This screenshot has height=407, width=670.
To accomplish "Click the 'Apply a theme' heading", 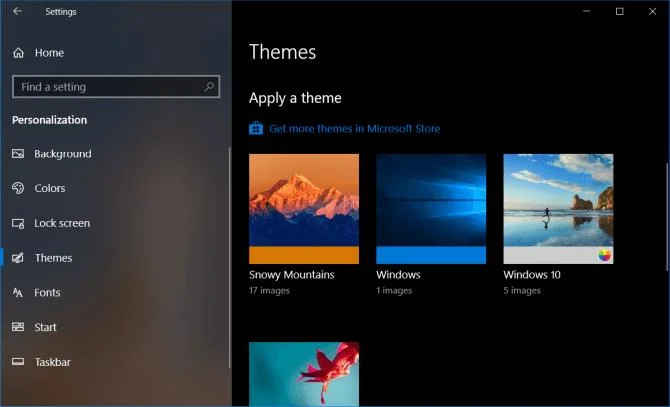I will point(295,98).
